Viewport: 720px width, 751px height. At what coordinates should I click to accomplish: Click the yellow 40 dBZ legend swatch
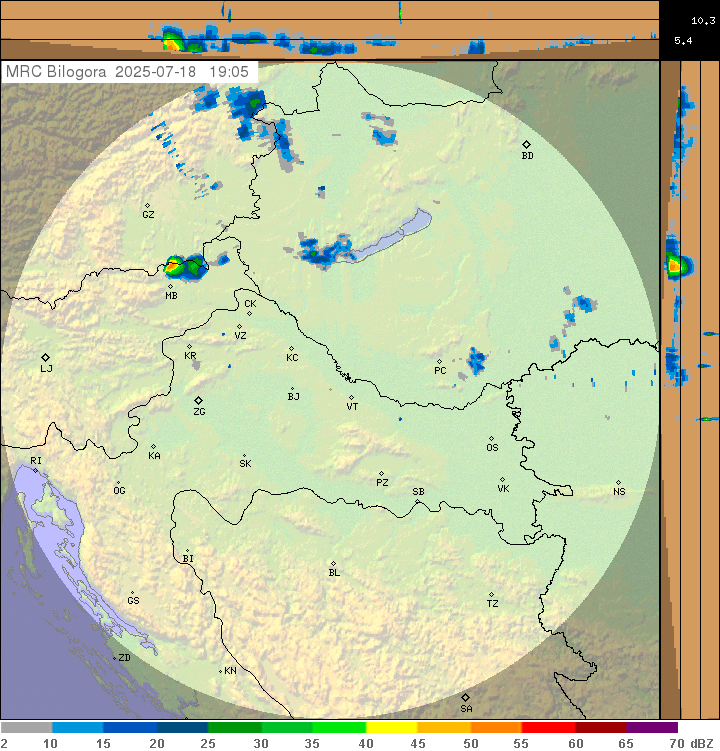click(x=391, y=728)
